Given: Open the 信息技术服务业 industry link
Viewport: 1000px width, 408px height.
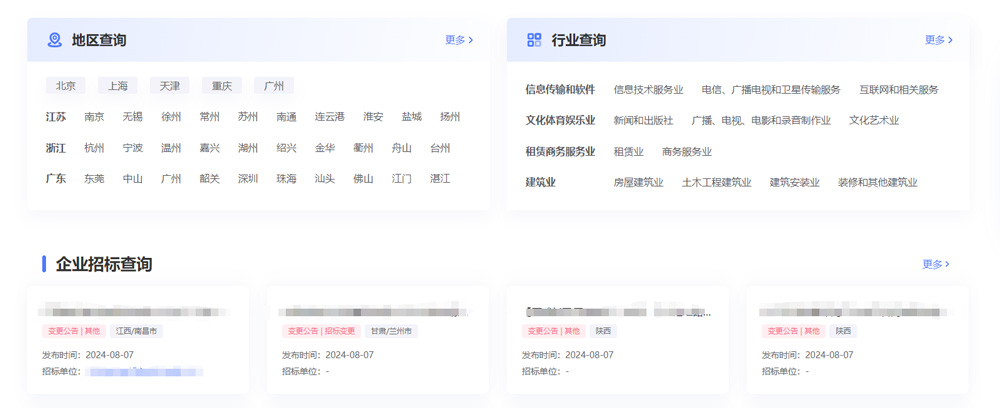Looking at the screenshot, I should point(648,90).
